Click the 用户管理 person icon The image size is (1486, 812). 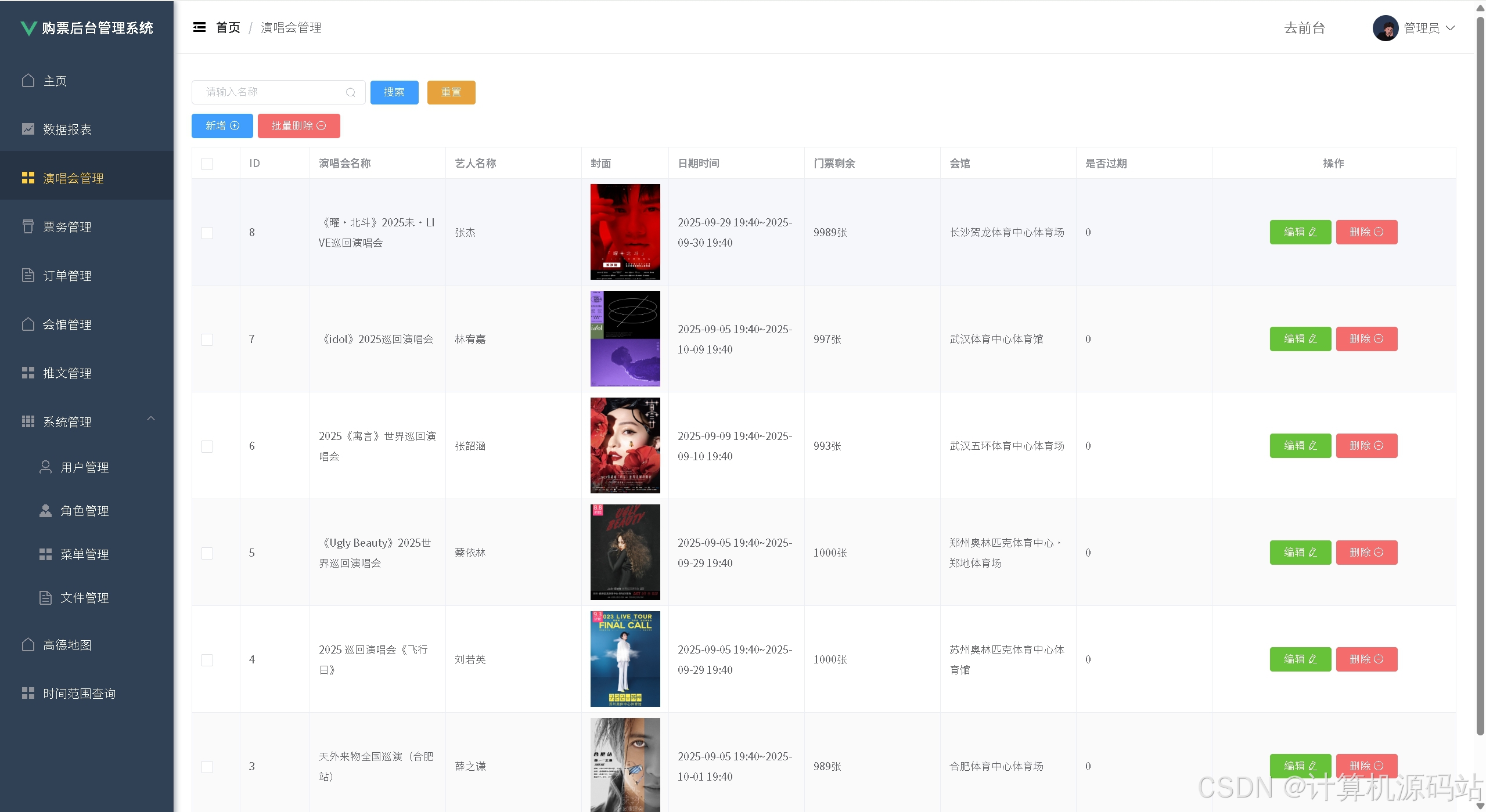[45, 467]
